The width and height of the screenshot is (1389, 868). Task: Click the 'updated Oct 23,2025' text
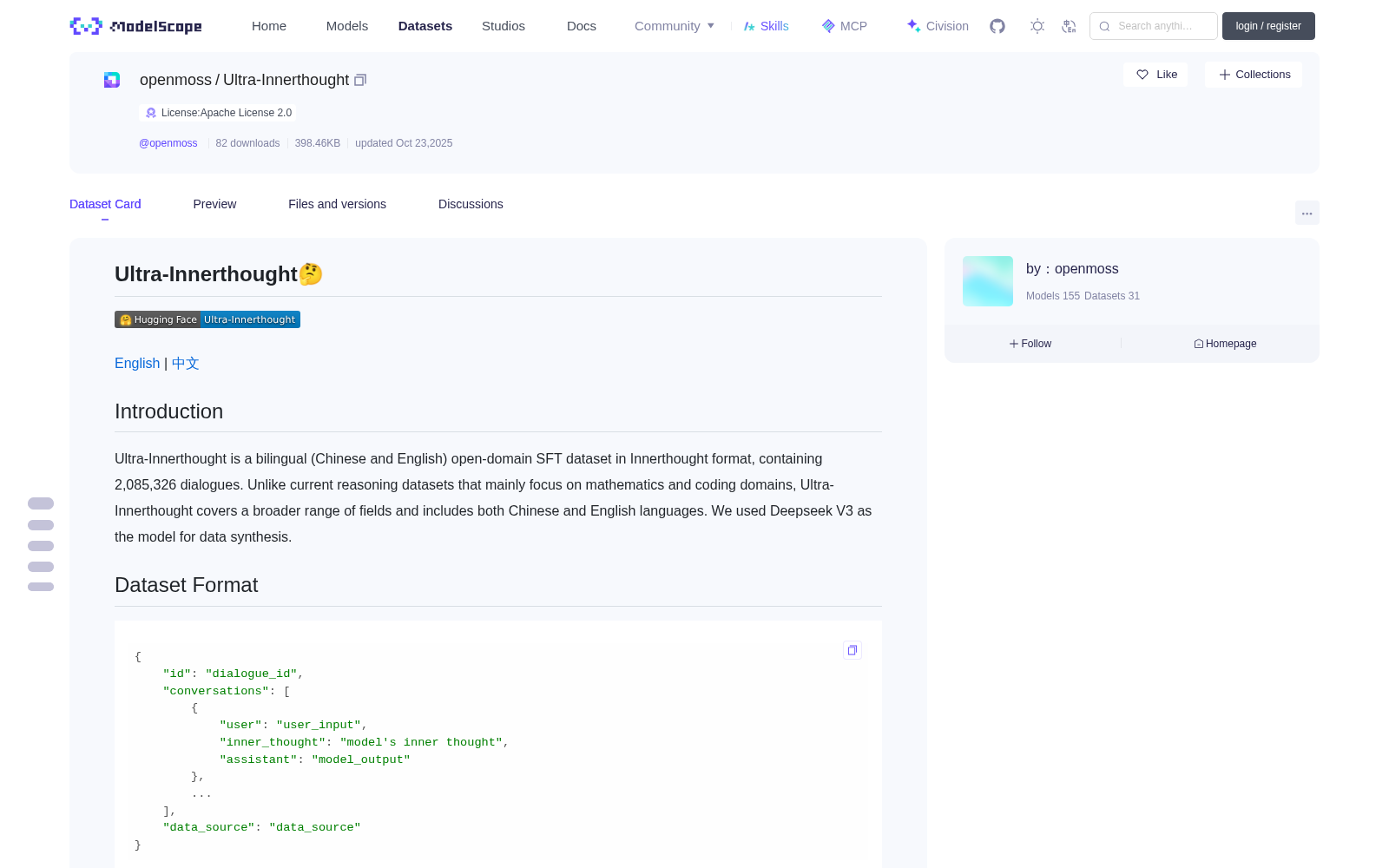click(x=404, y=143)
